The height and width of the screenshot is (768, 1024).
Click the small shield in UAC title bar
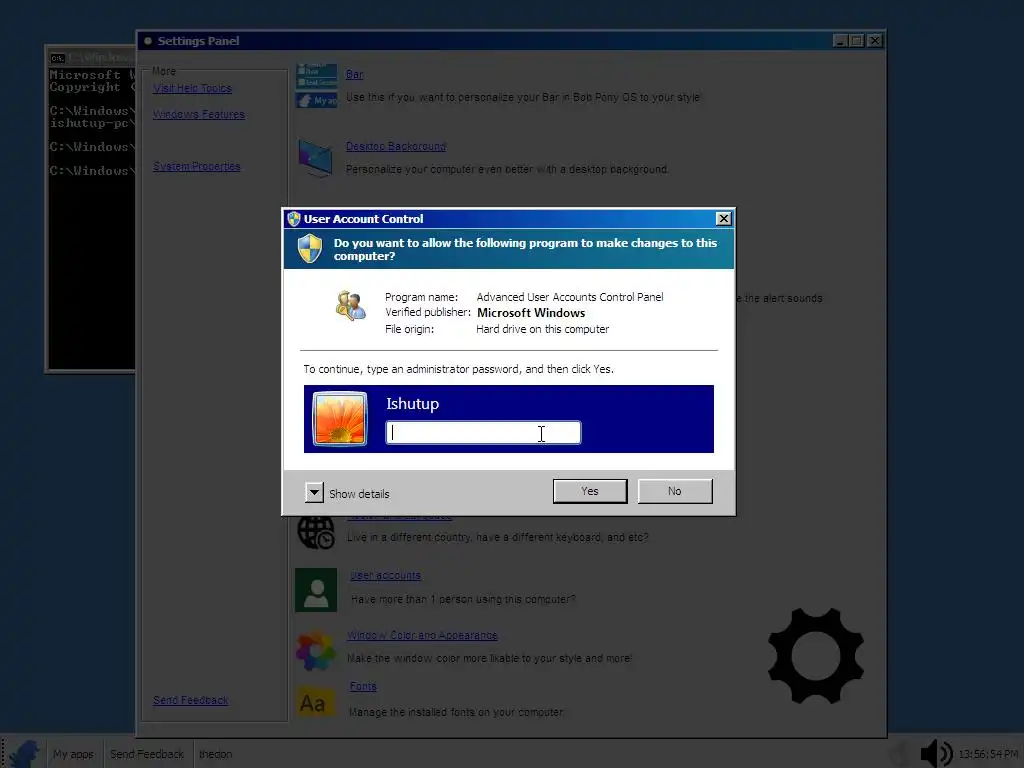294,219
